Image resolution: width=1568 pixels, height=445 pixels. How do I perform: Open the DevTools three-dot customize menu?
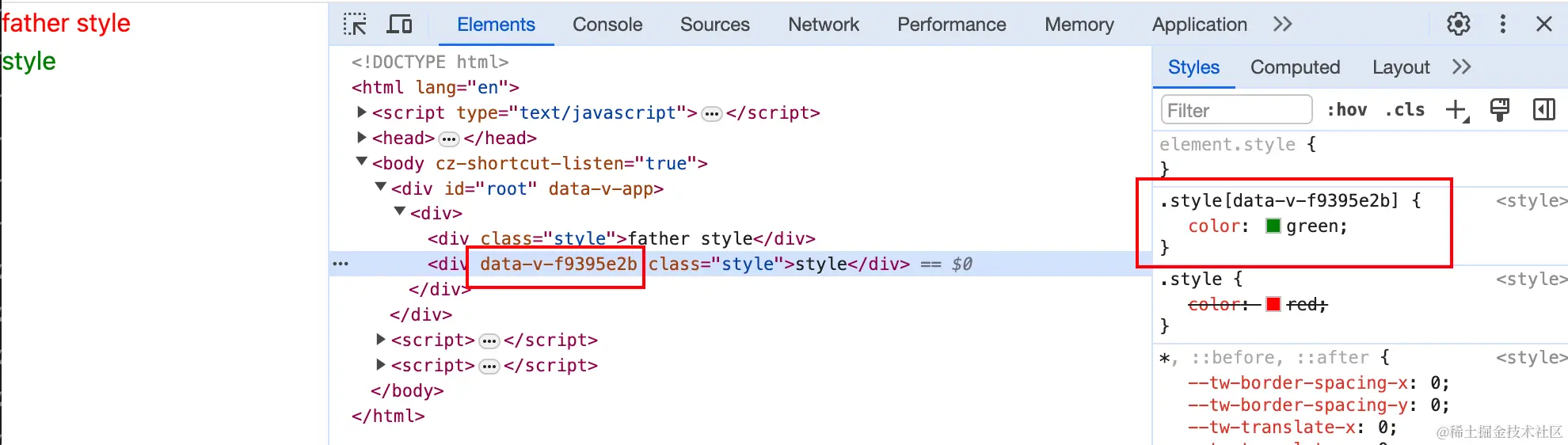click(1503, 24)
